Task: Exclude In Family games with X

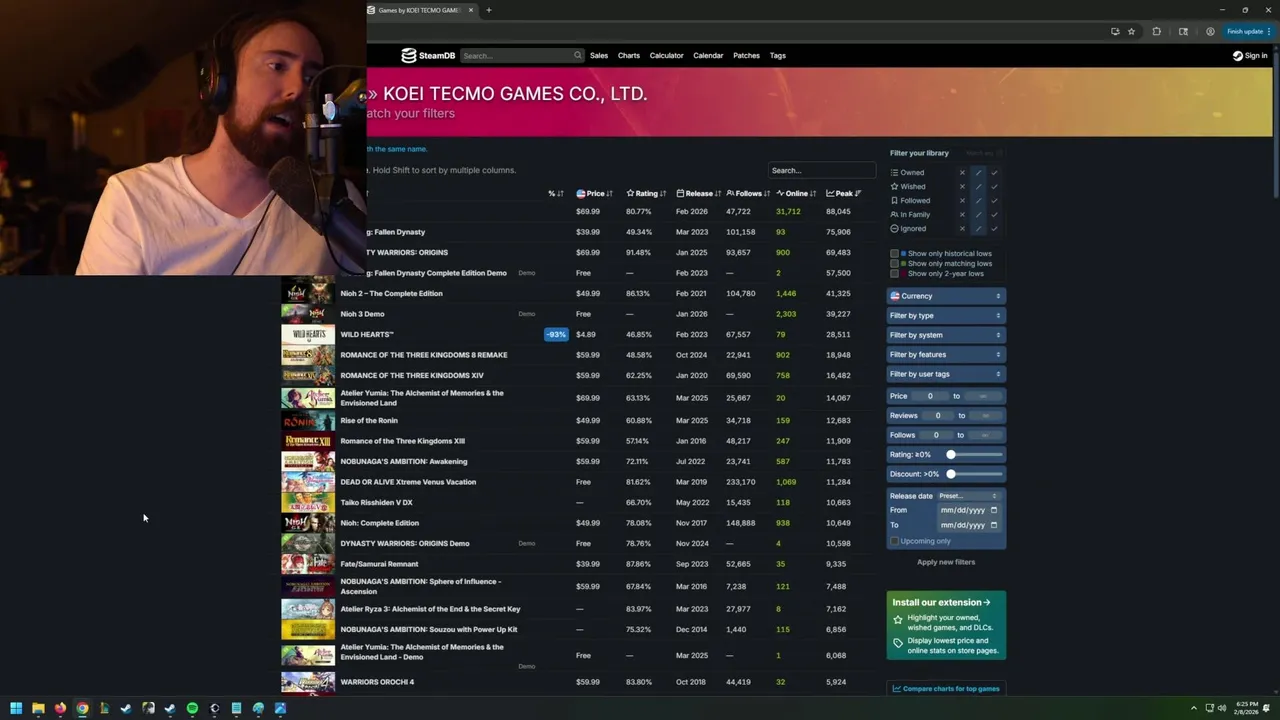Action: 962,214
